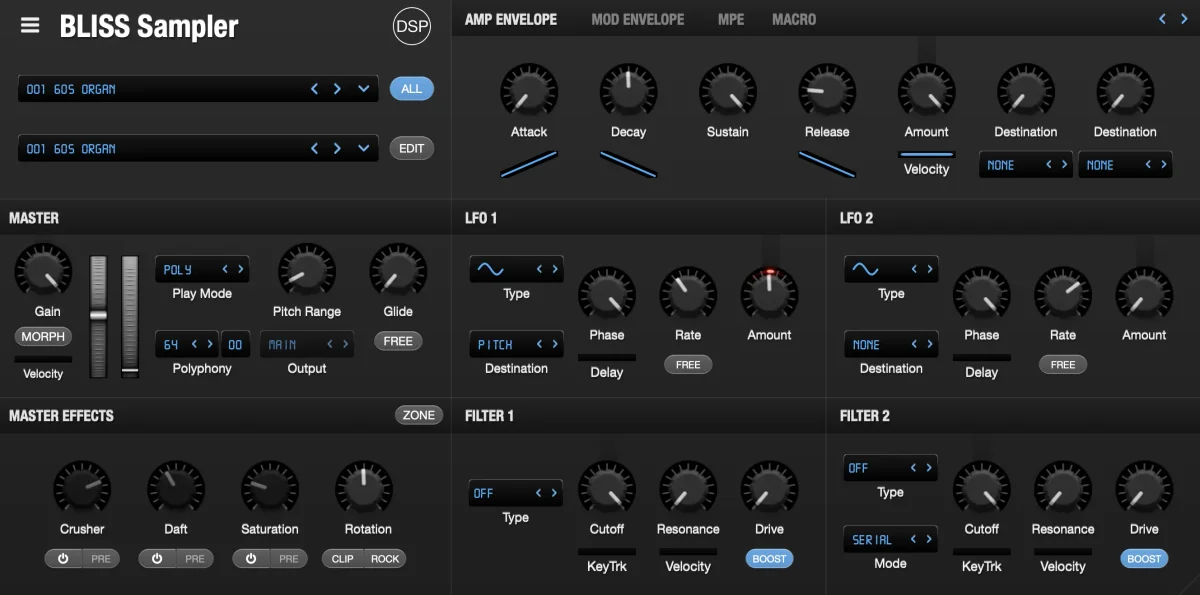Click the Attack rising curve shape icon
This screenshot has height=595, width=1200.
point(529,163)
